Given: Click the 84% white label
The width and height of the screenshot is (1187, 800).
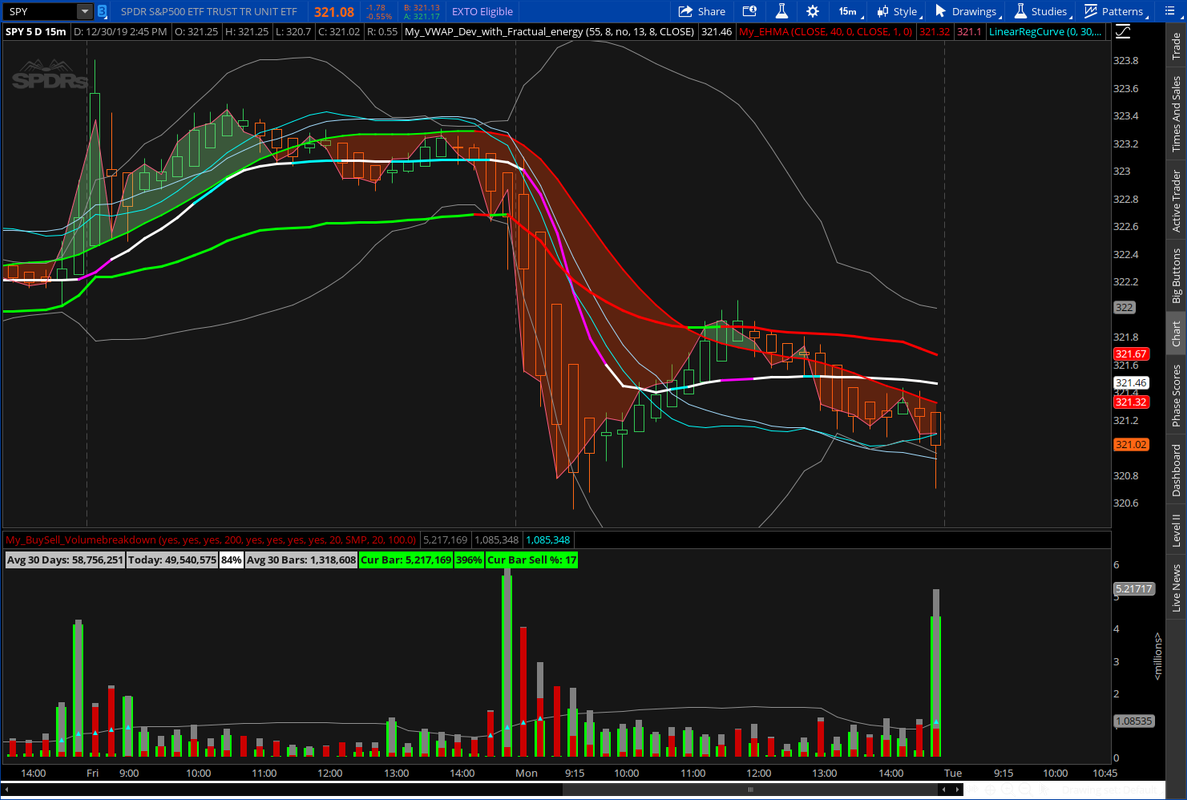Looking at the screenshot, I should [x=231, y=560].
